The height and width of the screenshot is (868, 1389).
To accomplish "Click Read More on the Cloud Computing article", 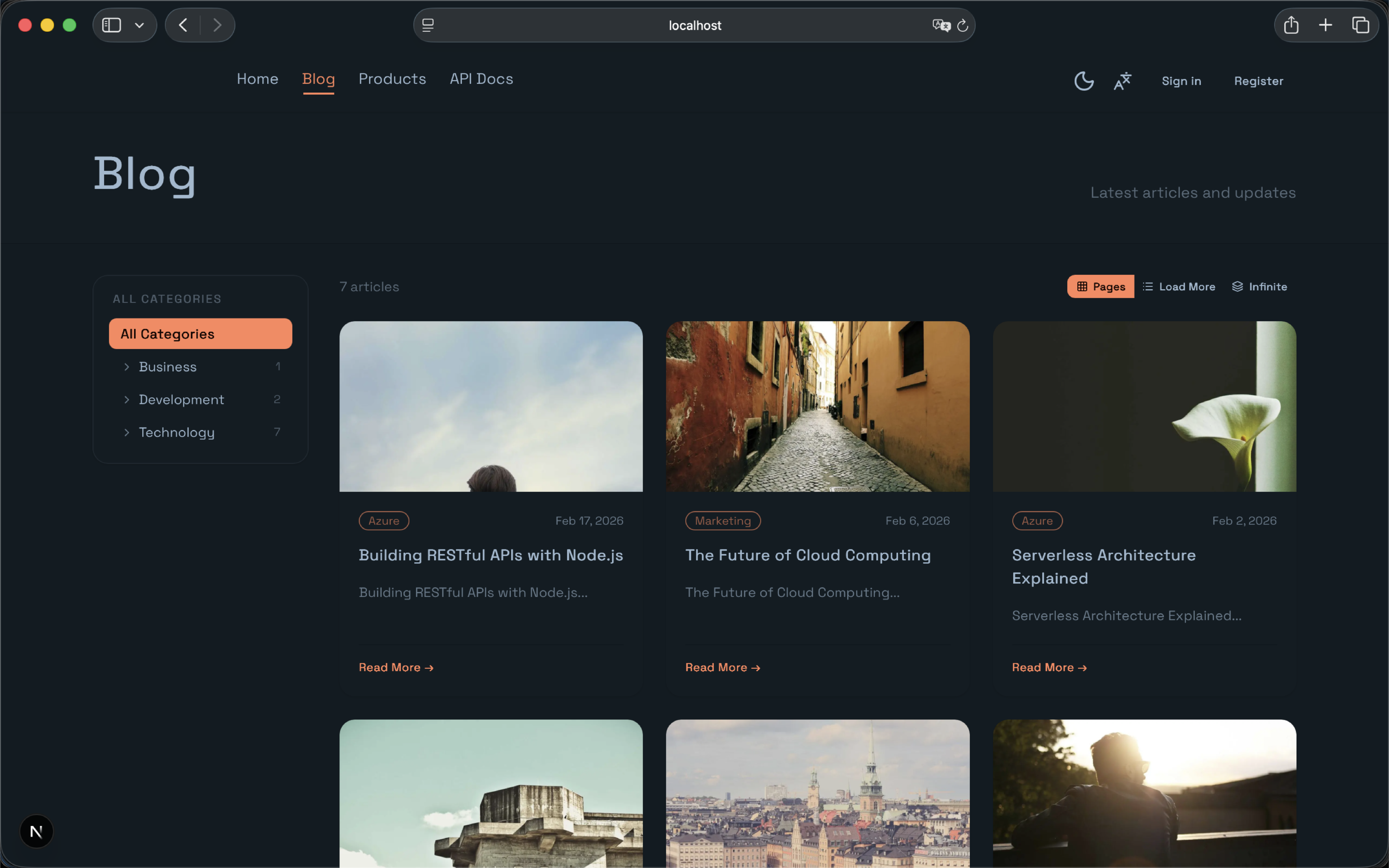I will pos(723,668).
